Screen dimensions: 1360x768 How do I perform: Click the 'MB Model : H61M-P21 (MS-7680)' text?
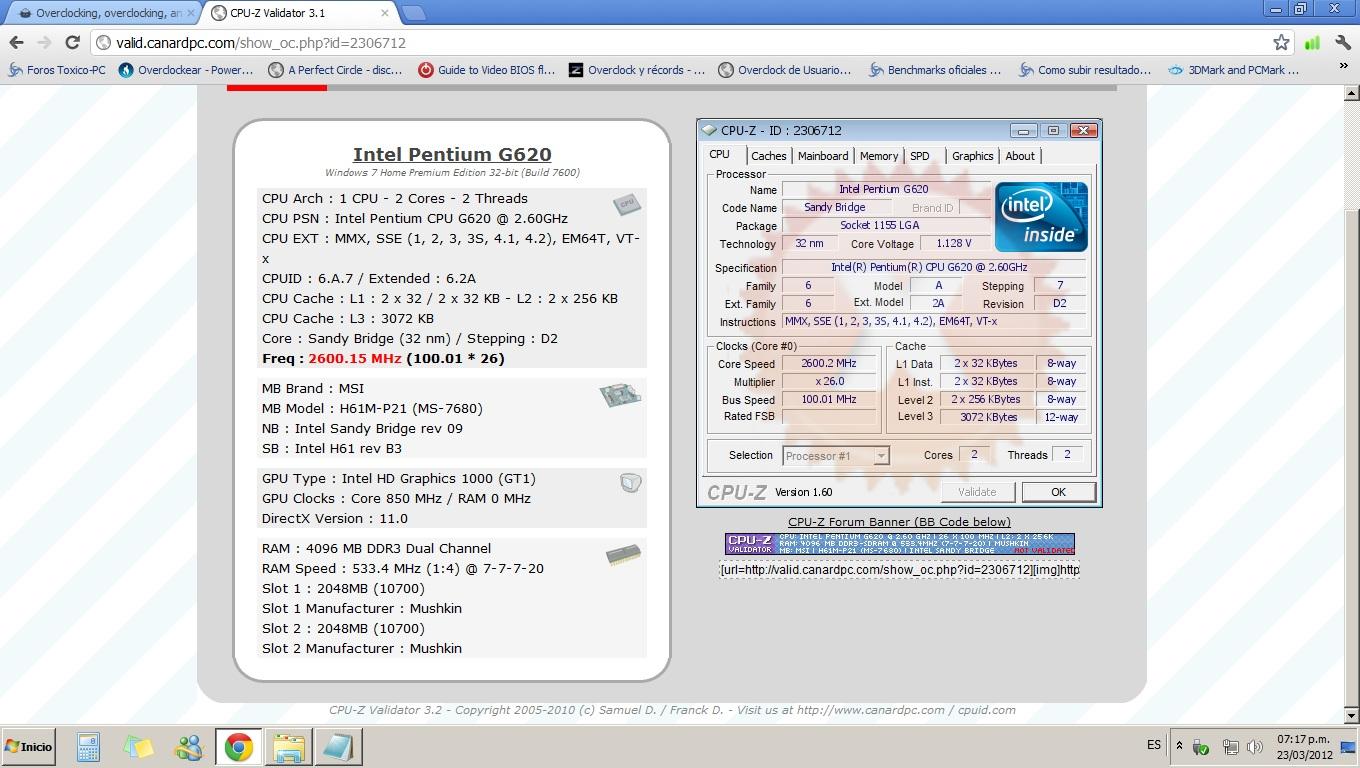pos(372,408)
